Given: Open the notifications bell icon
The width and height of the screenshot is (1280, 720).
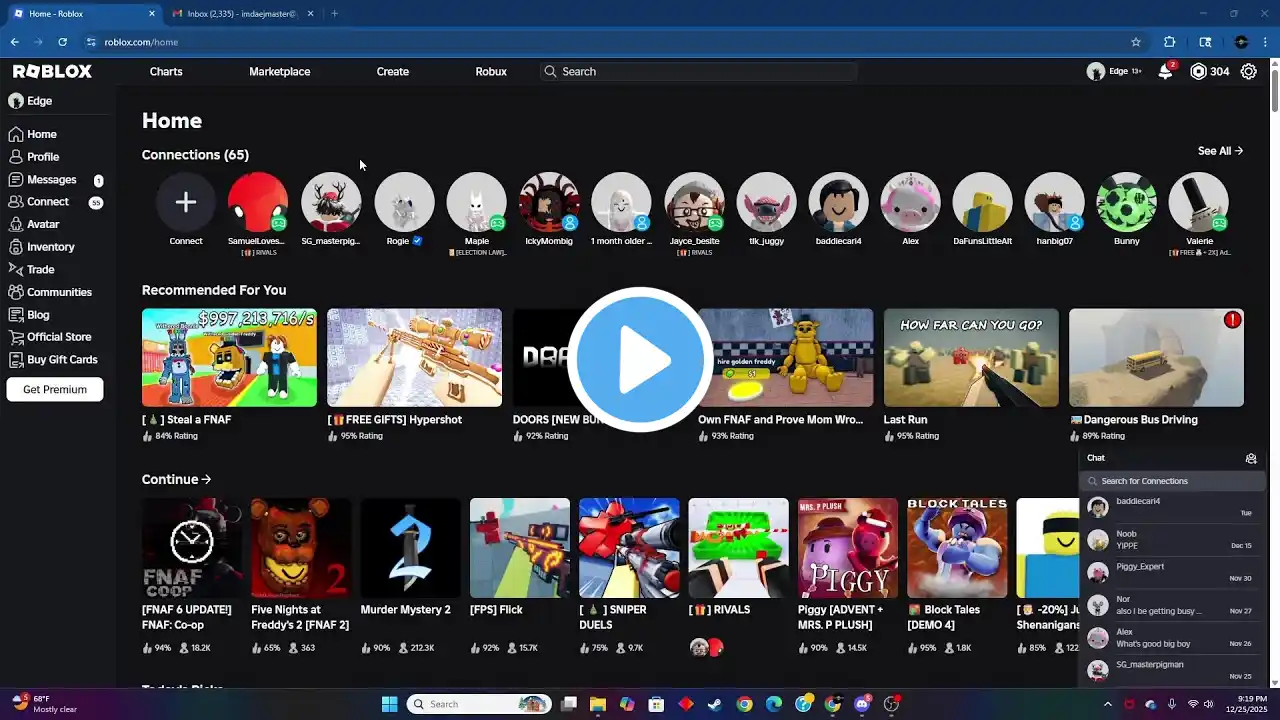Looking at the screenshot, I should pos(1165,72).
